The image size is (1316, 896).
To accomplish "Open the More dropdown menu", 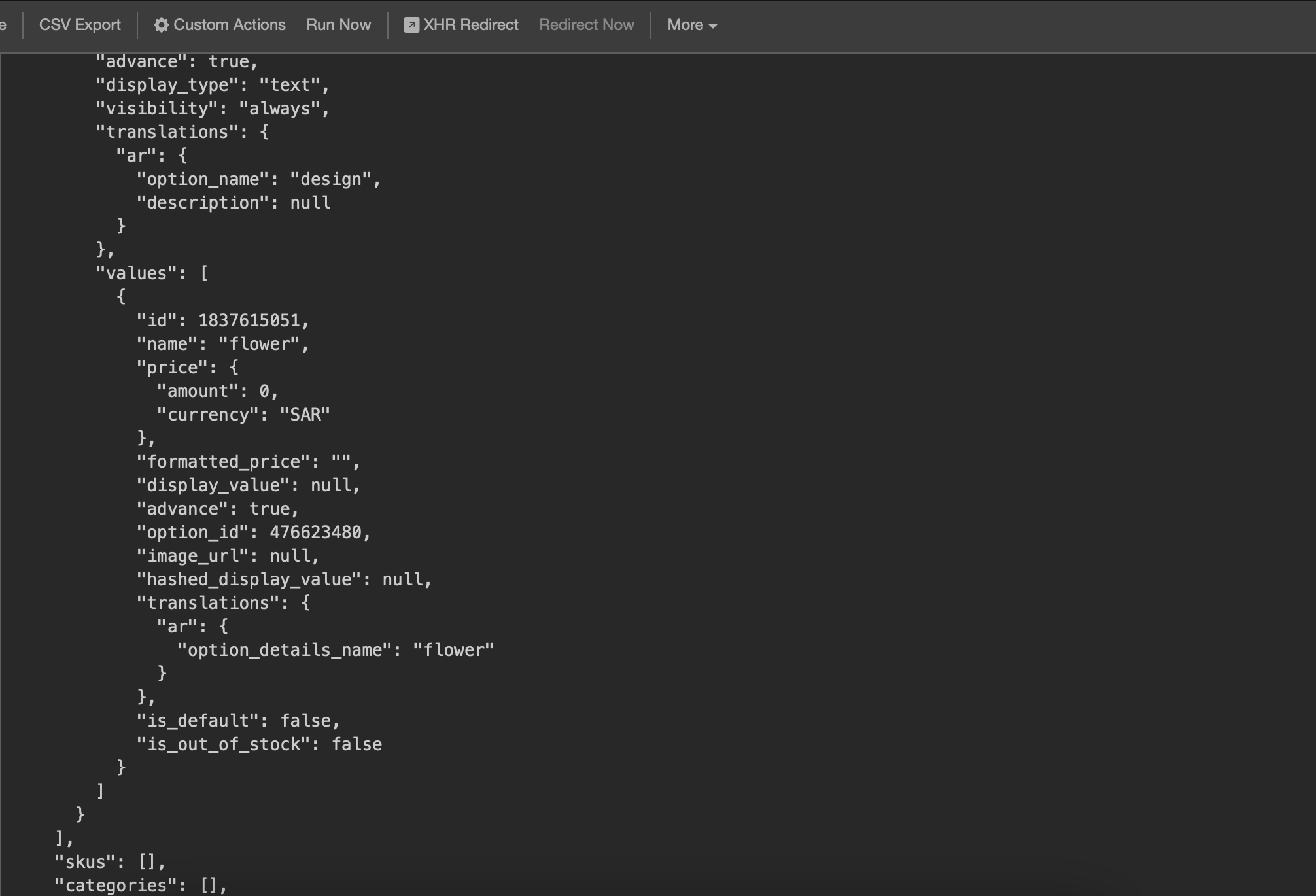I will tap(692, 25).
